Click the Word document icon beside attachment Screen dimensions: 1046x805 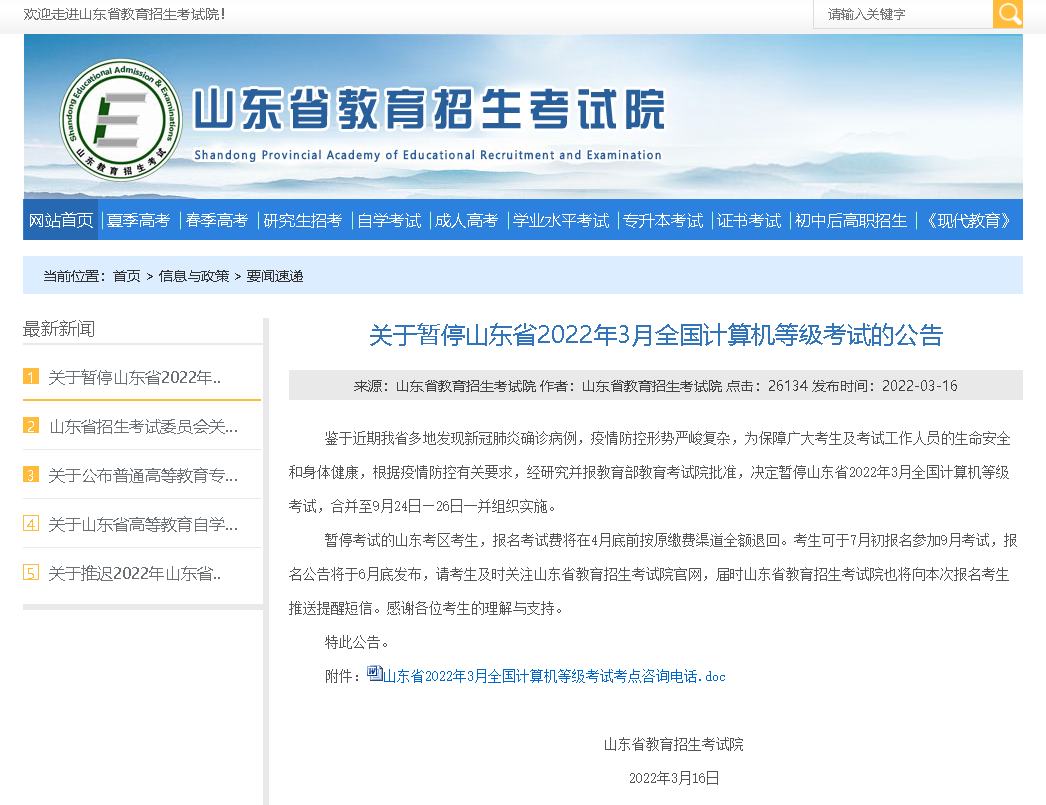click(x=375, y=673)
